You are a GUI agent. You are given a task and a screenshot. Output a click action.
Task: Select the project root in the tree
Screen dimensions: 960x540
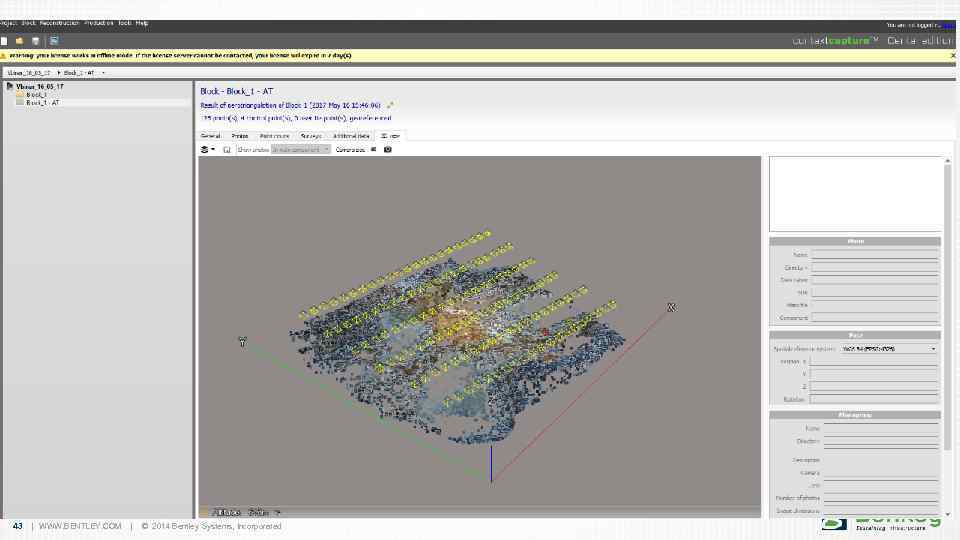click(39, 87)
